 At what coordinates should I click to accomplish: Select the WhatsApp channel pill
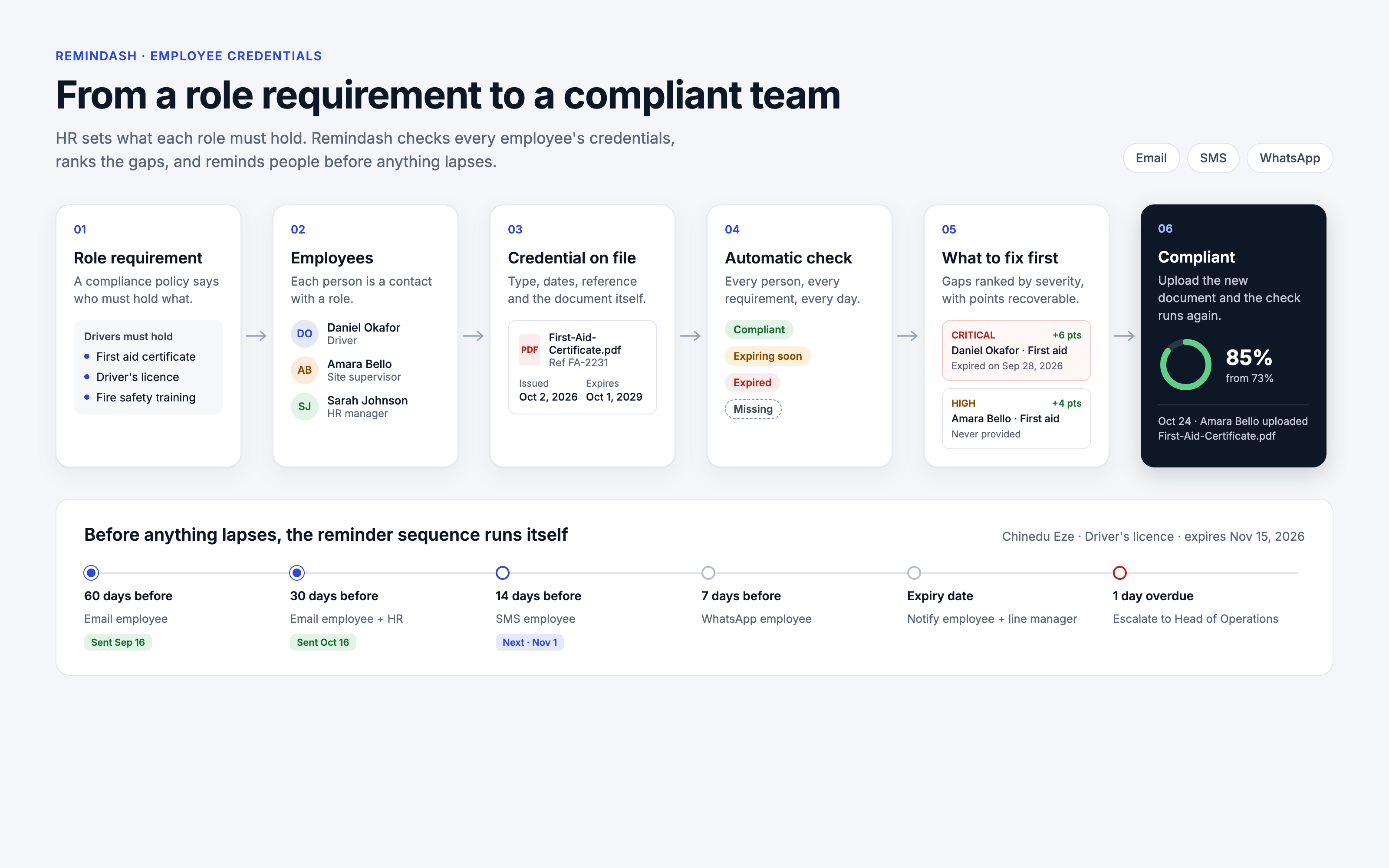pyautogui.click(x=1289, y=158)
